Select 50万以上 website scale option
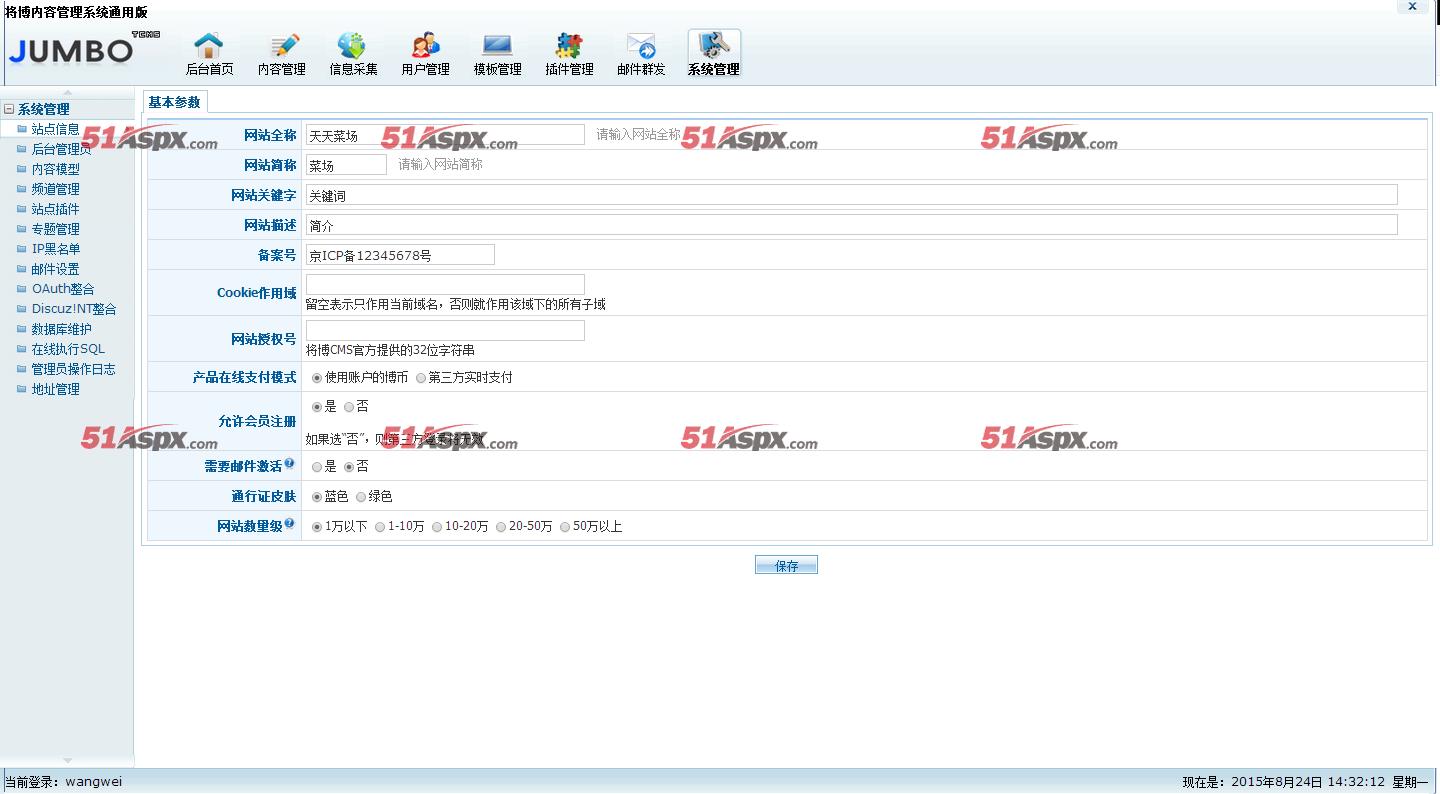Viewport: 1440px width, 794px height. coord(565,527)
